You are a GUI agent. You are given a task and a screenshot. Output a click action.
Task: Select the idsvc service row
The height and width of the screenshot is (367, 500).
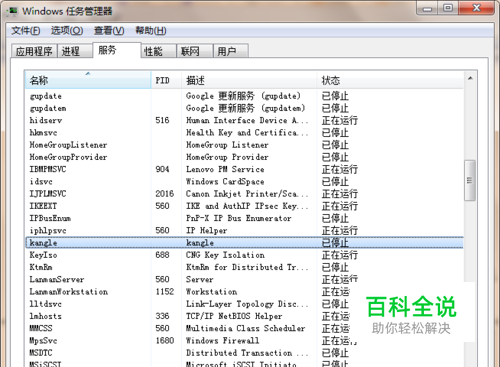pyautogui.click(x=244, y=182)
